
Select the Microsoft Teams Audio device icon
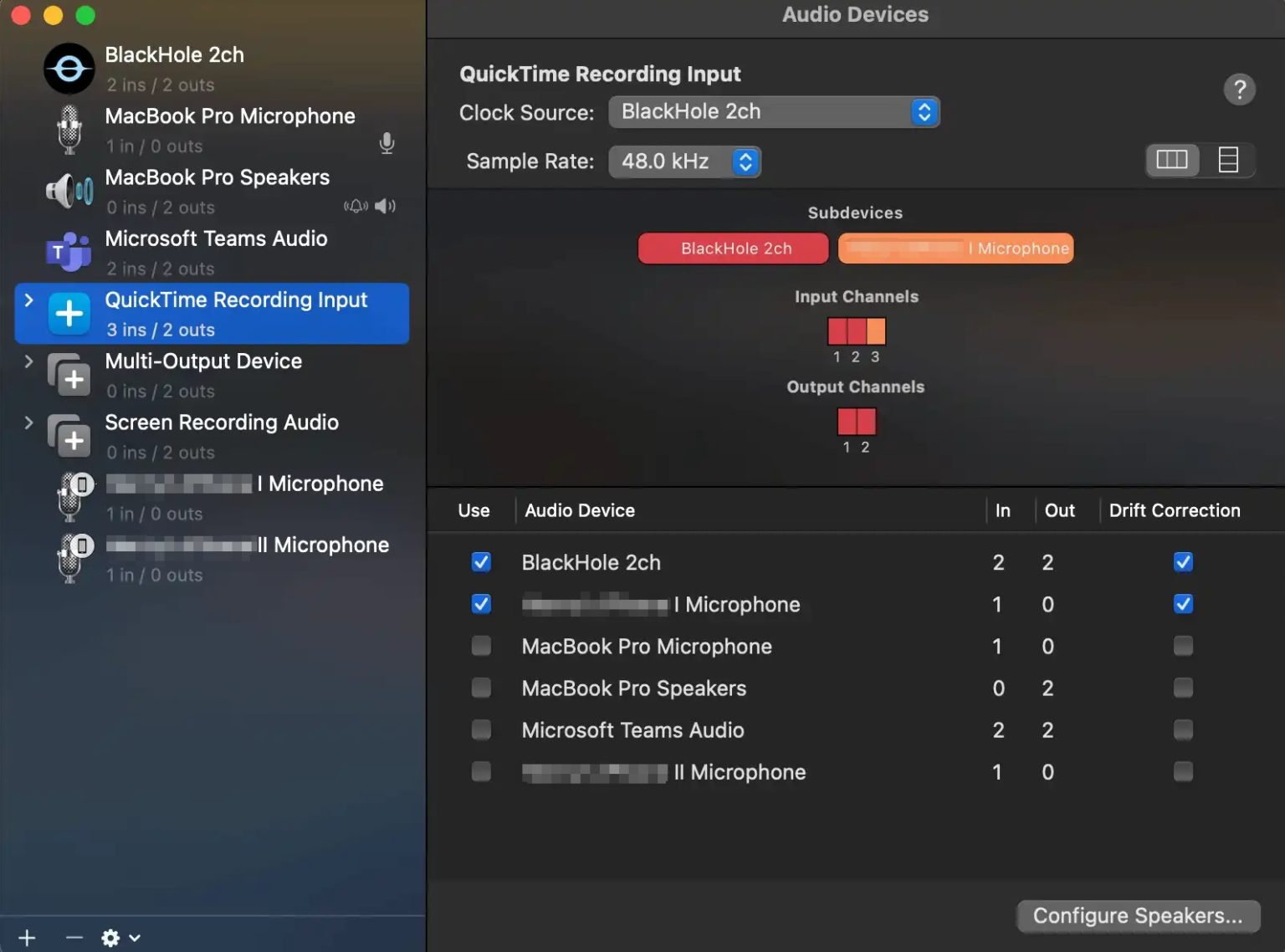[x=69, y=252]
